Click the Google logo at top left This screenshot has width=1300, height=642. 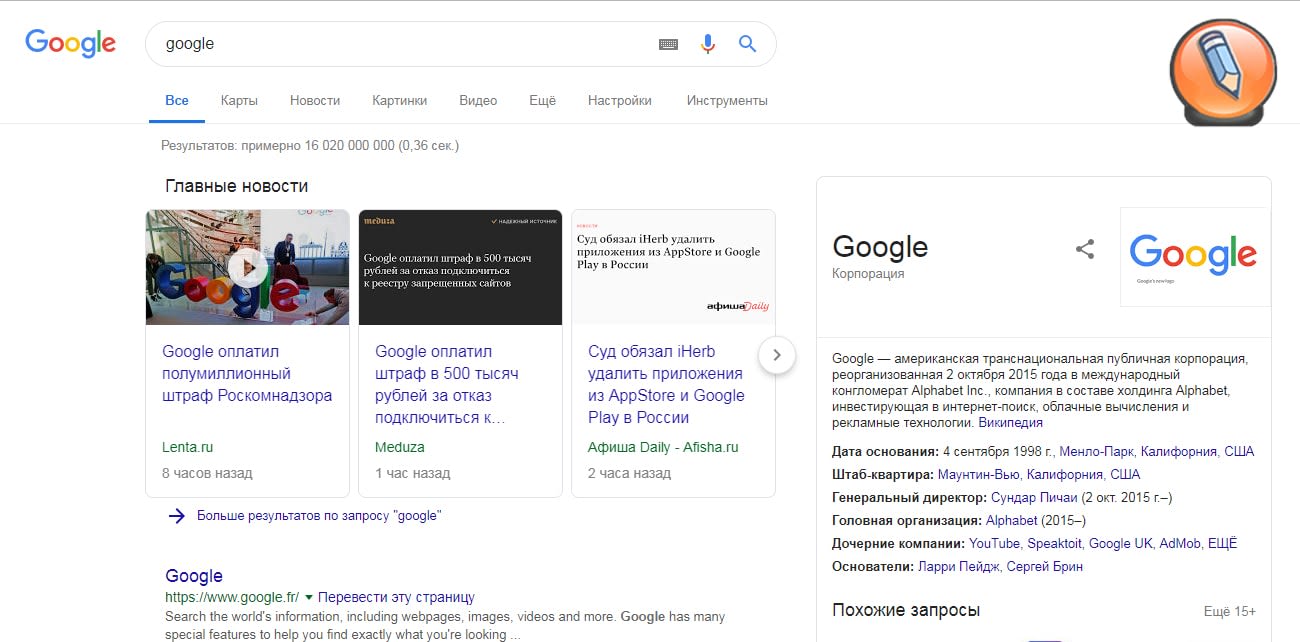click(71, 43)
